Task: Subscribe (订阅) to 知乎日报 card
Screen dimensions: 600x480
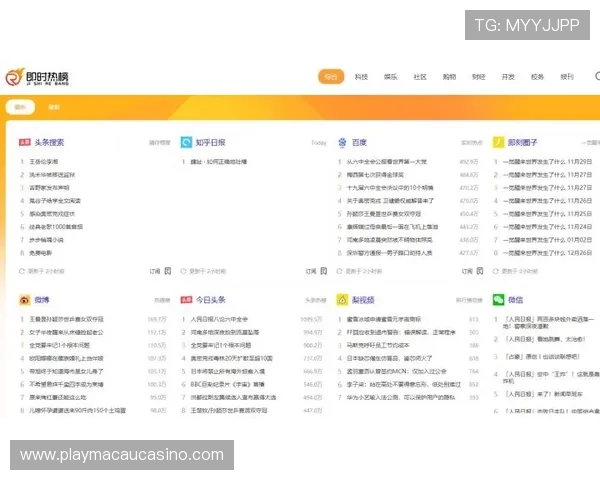Action: (x=311, y=271)
